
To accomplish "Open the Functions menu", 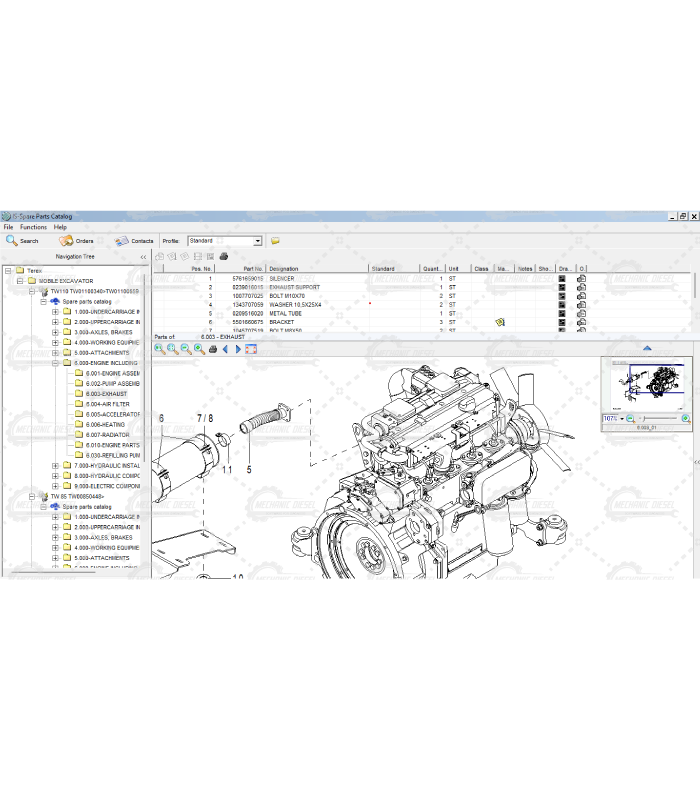I will 33,227.
